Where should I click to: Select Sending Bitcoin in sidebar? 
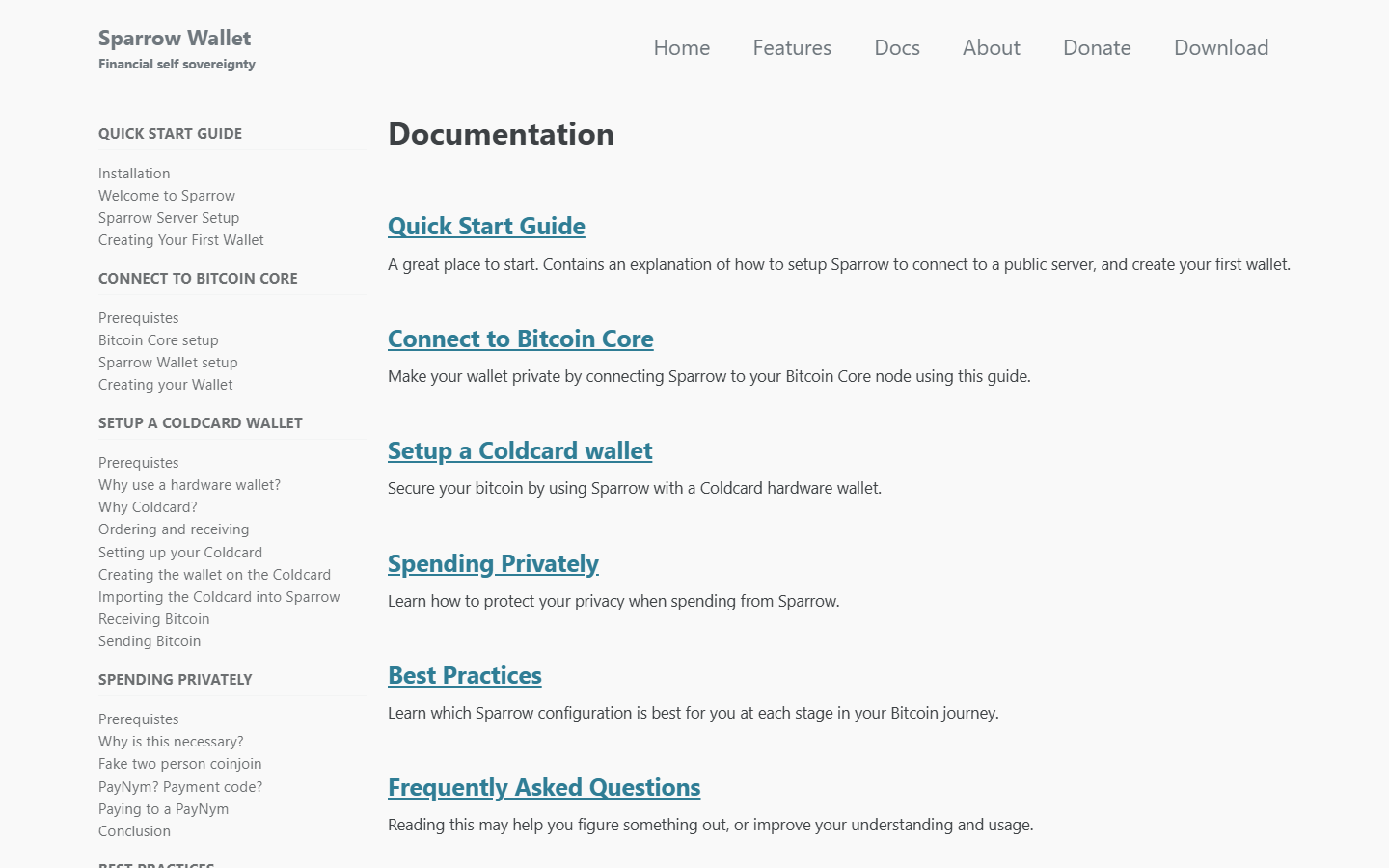click(x=150, y=641)
